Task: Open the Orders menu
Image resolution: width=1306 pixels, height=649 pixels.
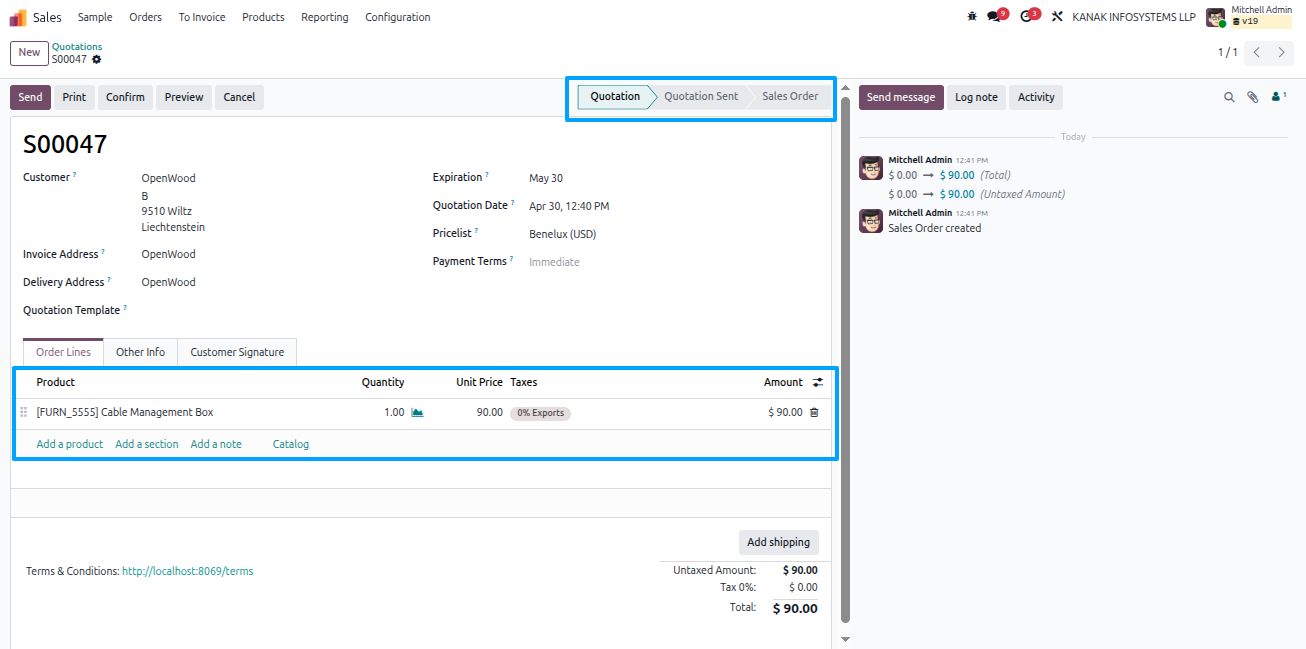Action: click(146, 17)
